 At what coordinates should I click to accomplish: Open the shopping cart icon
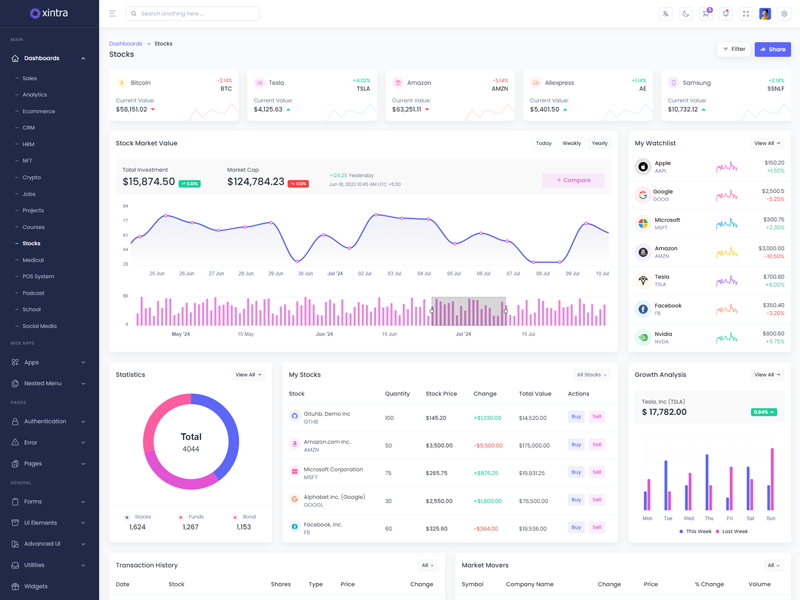[x=706, y=14]
